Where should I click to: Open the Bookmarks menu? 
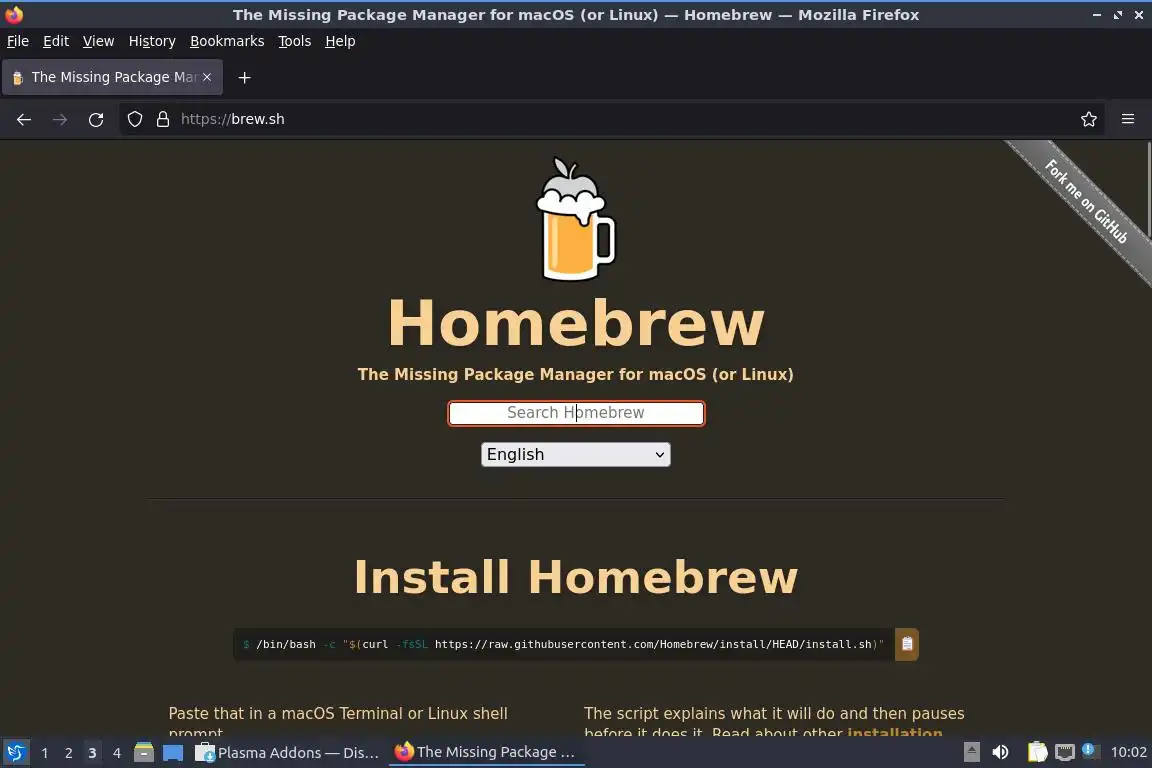click(227, 41)
